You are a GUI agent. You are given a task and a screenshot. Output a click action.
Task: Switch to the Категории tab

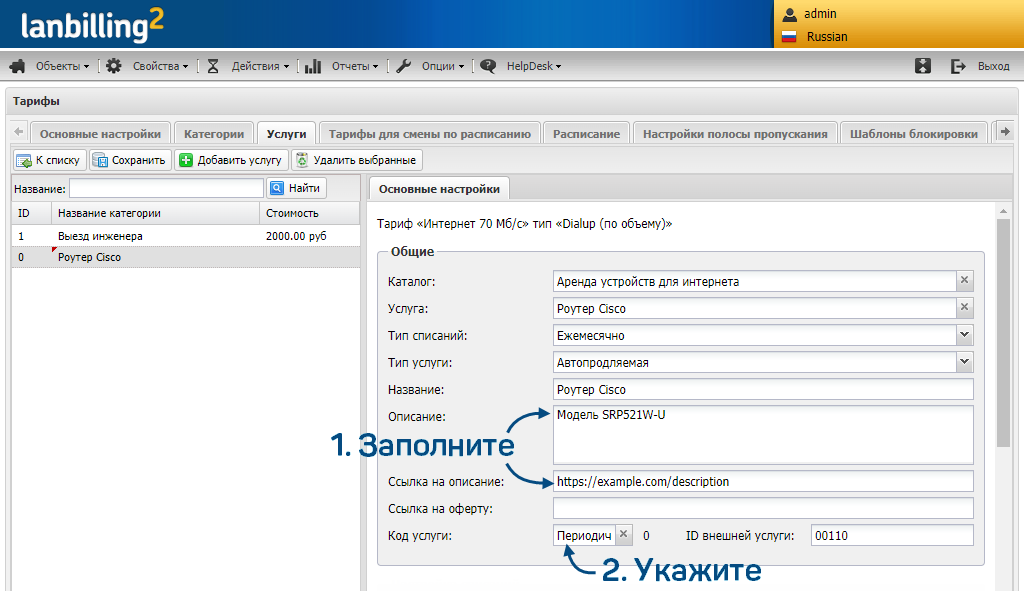(x=213, y=134)
